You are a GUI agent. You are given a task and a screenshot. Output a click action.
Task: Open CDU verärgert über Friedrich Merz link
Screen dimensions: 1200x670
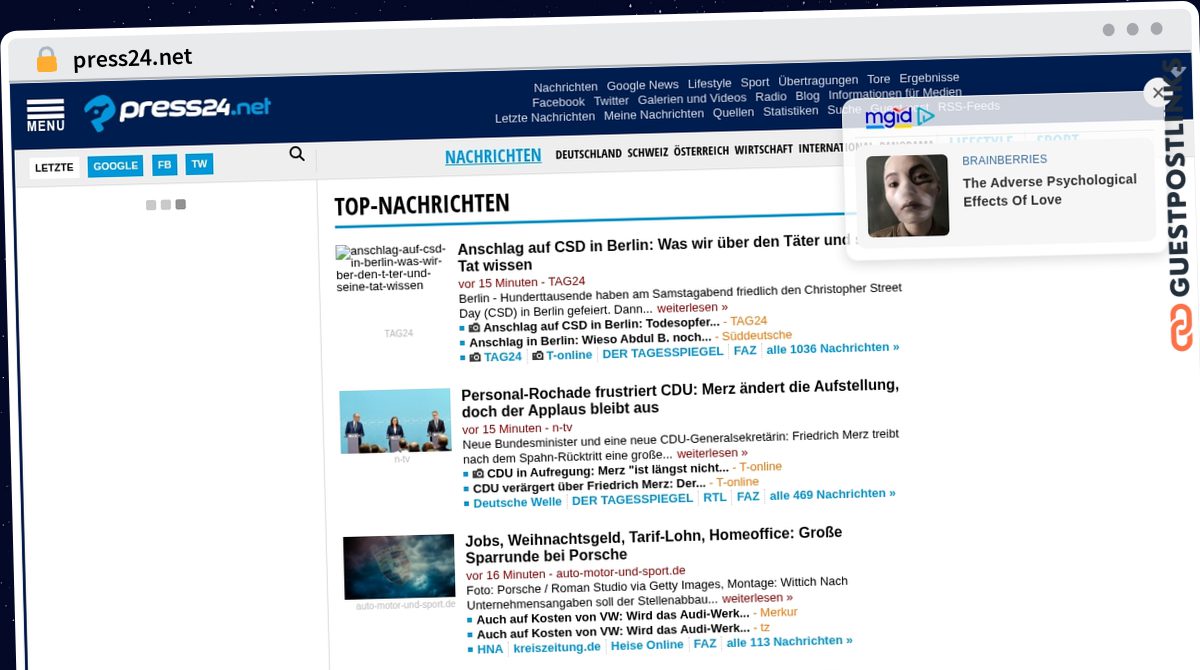click(589, 486)
